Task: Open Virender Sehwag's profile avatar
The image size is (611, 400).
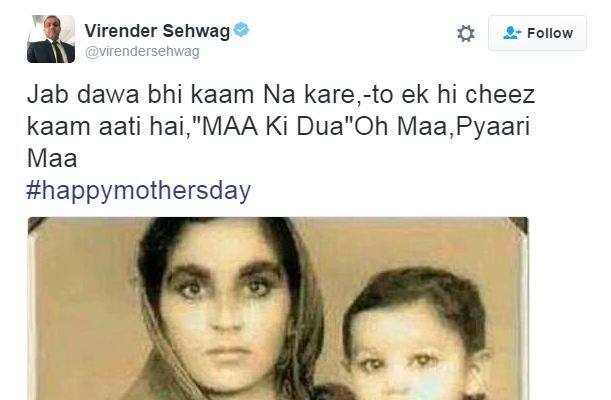Action: pyautogui.click(x=51, y=39)
